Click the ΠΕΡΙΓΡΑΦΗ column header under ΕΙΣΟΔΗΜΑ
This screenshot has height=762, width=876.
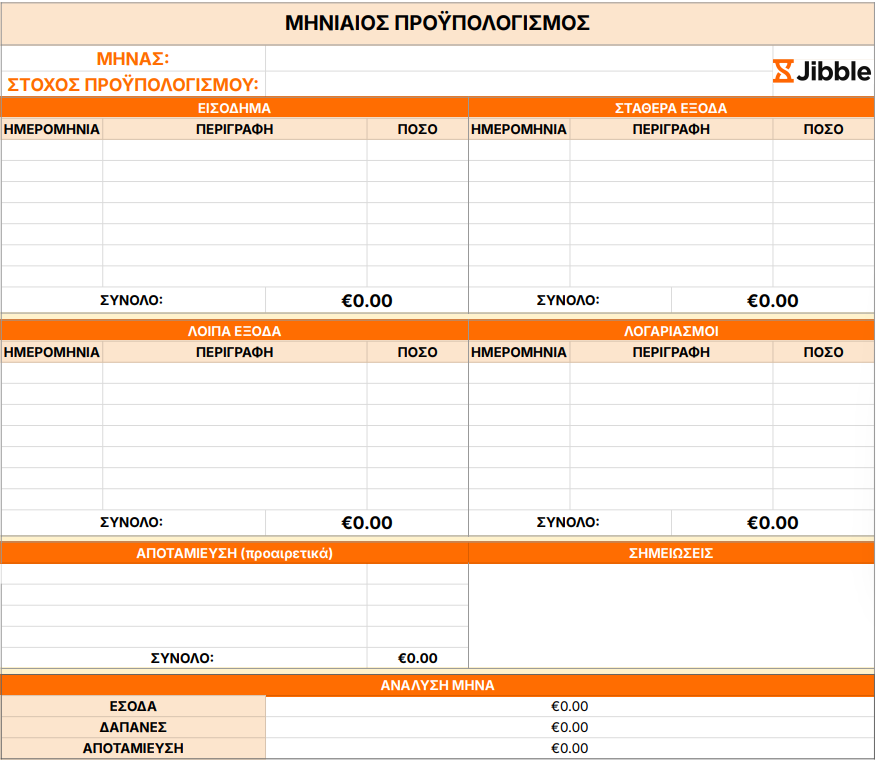[234, 130]
